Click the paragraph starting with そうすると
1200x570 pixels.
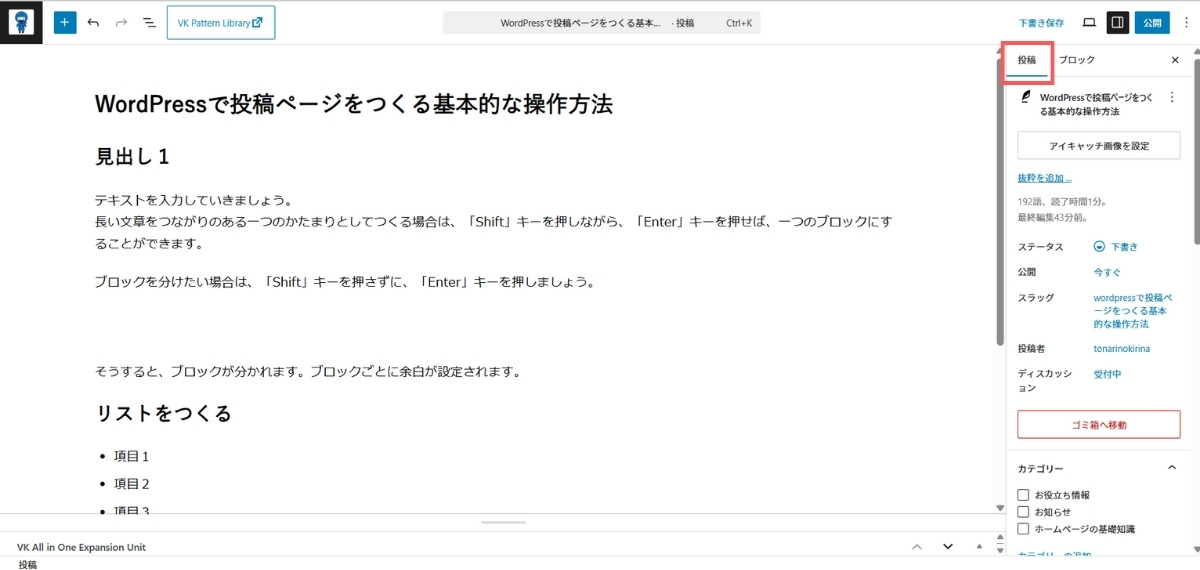pos(308,372)
